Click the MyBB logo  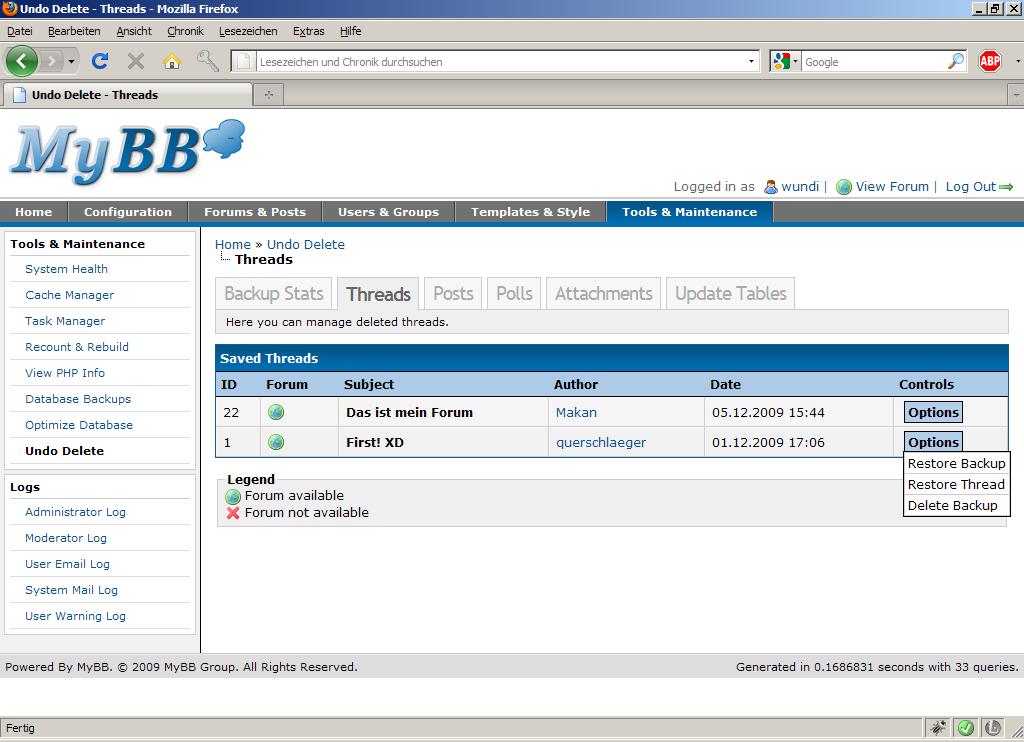pyautogui.click(x=127, y=152)
